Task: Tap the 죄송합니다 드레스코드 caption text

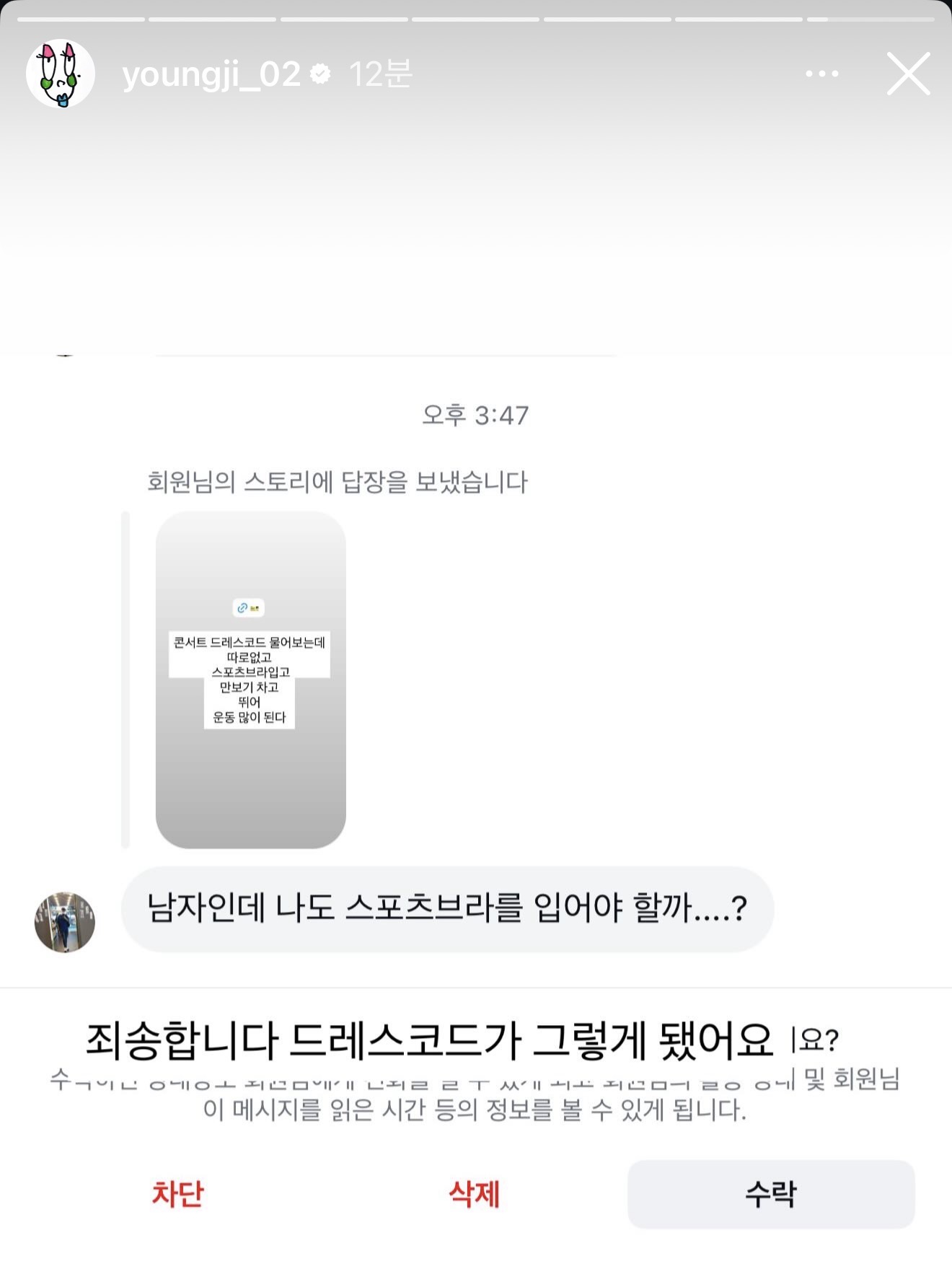Action: [x=429, y=1040]
